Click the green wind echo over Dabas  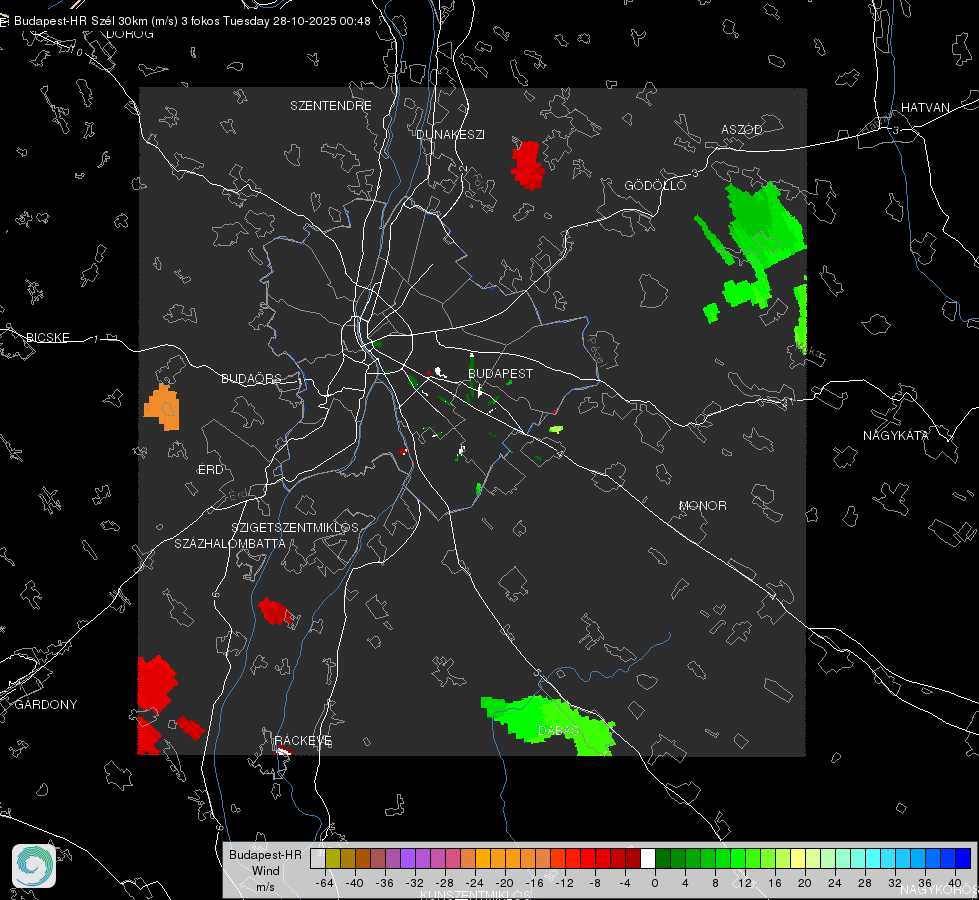click(549, 723)
